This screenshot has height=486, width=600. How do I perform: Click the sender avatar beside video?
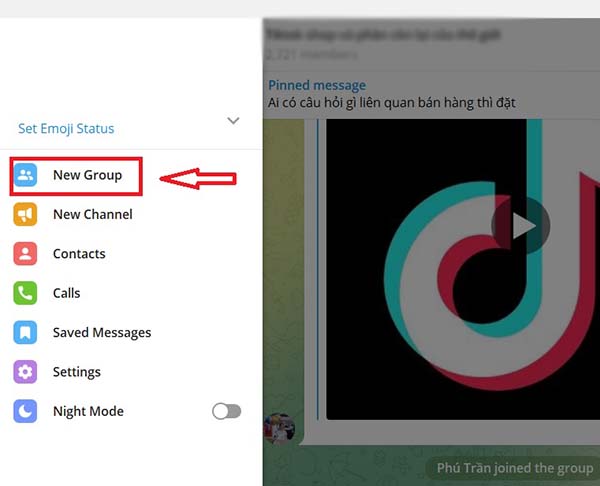coord(279,428)
